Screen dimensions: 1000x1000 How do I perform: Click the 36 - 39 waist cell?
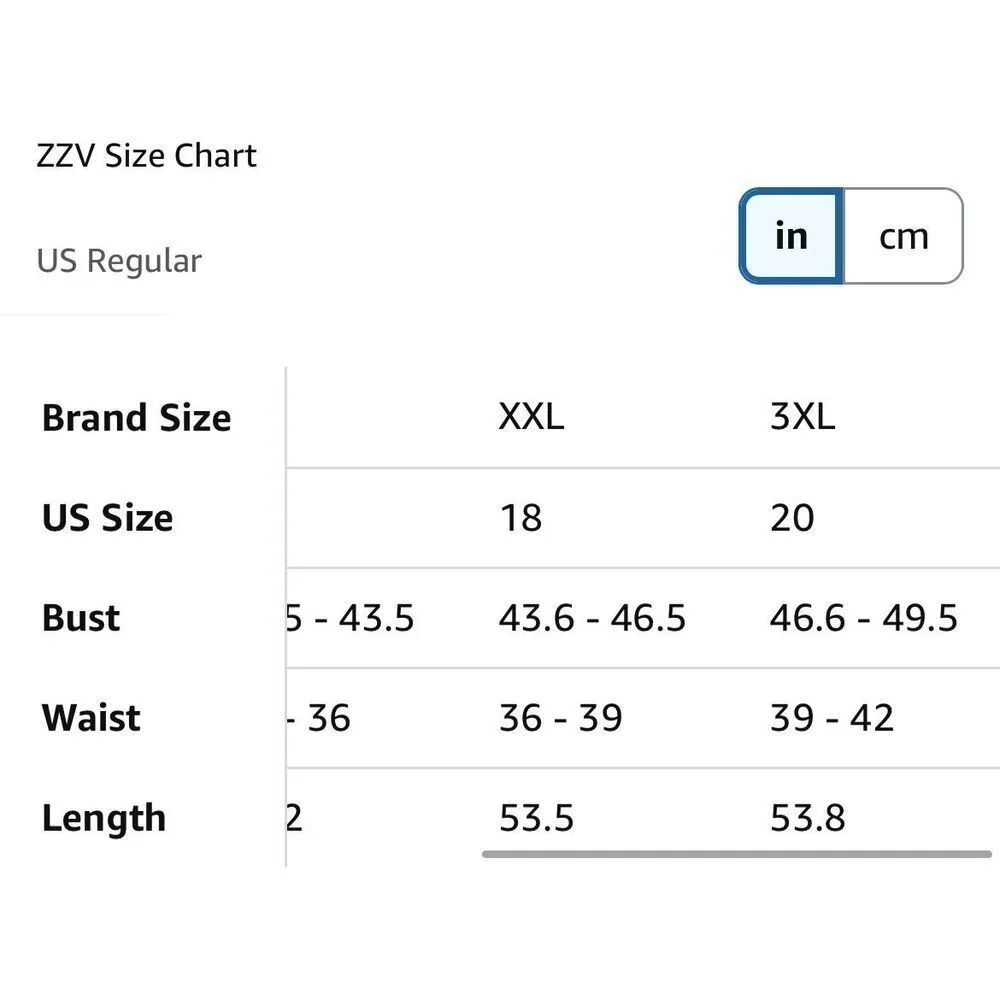(560, 718)
